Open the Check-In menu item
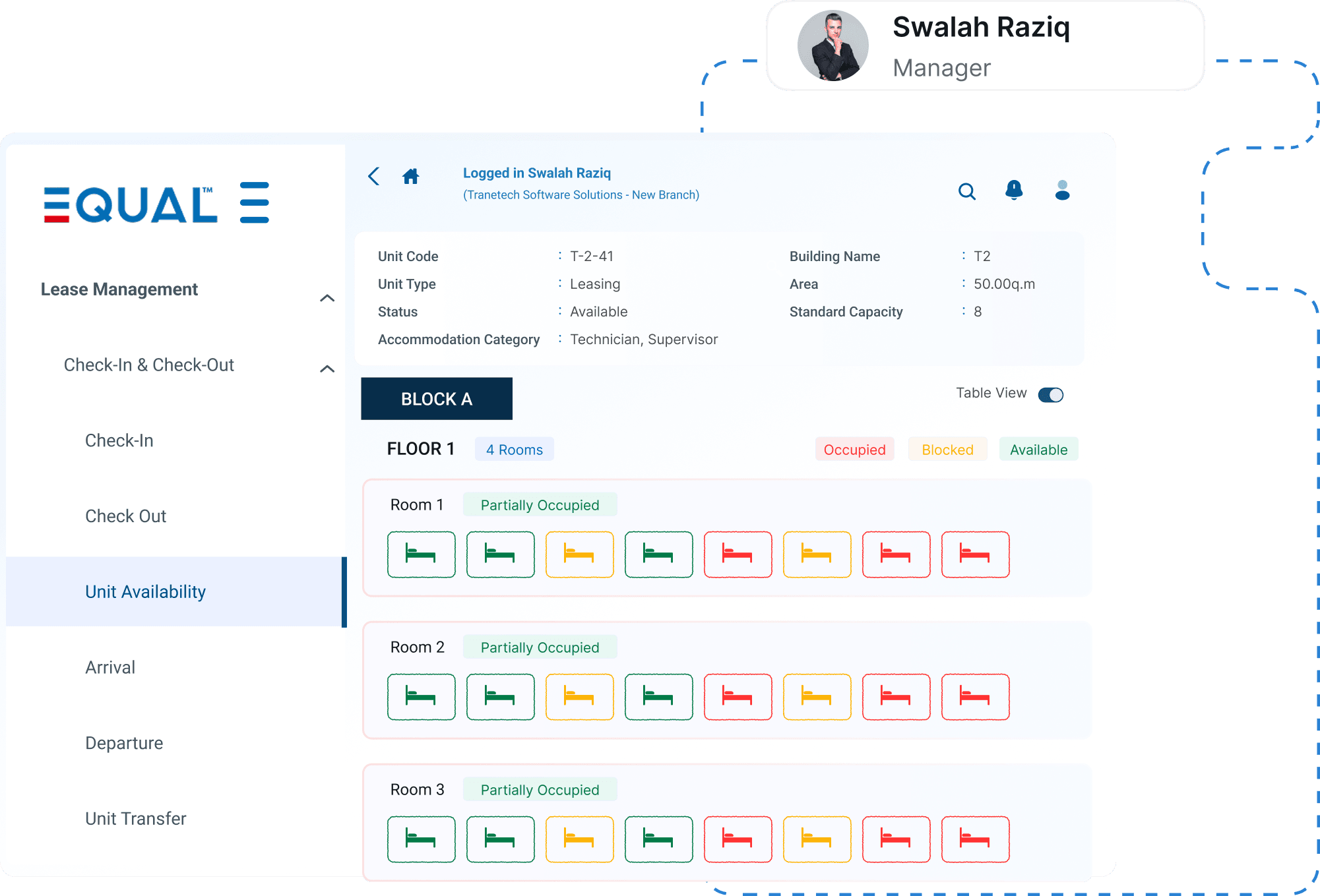Image resolution: width=1320 pixels, height=896 pixels. click(x=119, y=440)
